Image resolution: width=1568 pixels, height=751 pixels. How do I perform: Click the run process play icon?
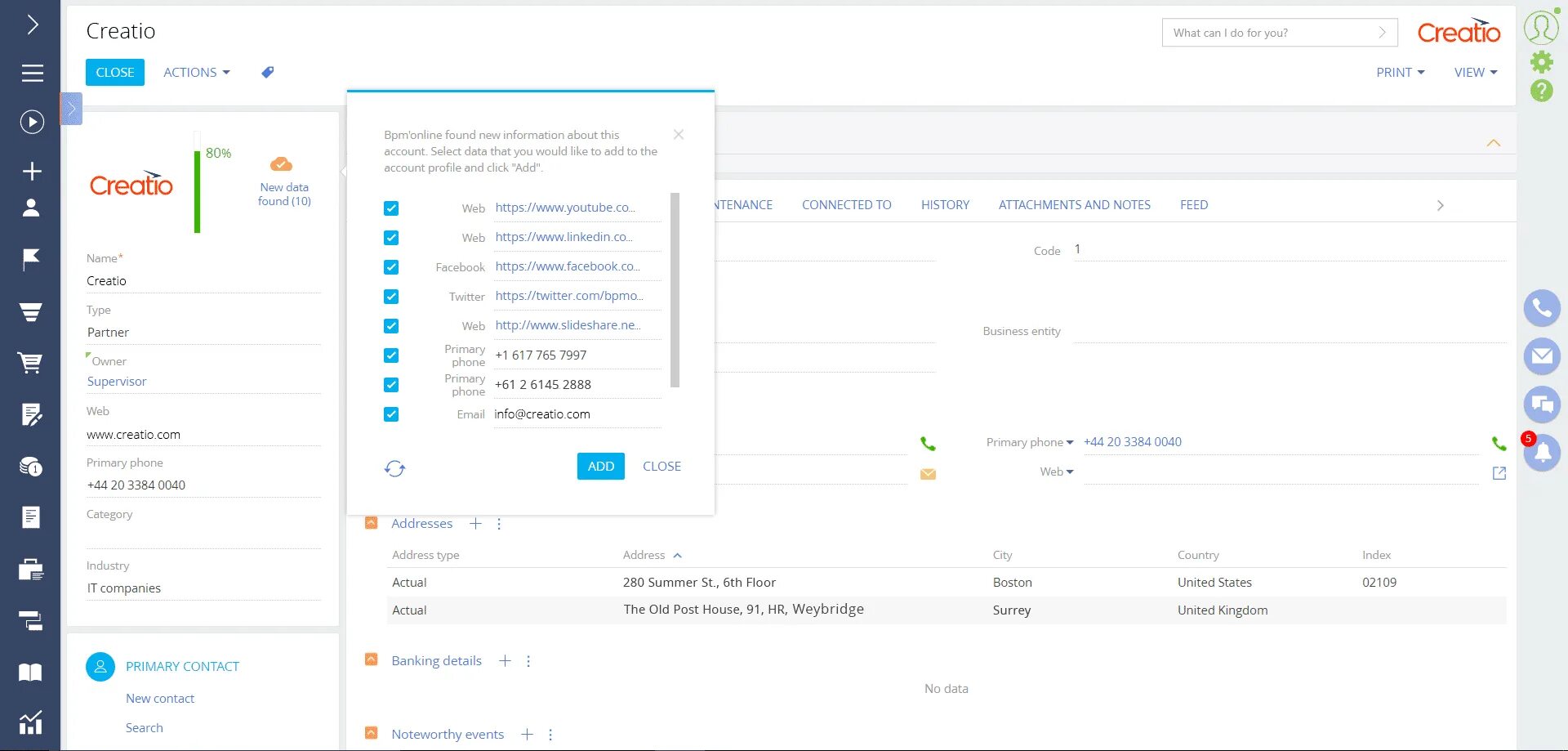coord(32,122)
